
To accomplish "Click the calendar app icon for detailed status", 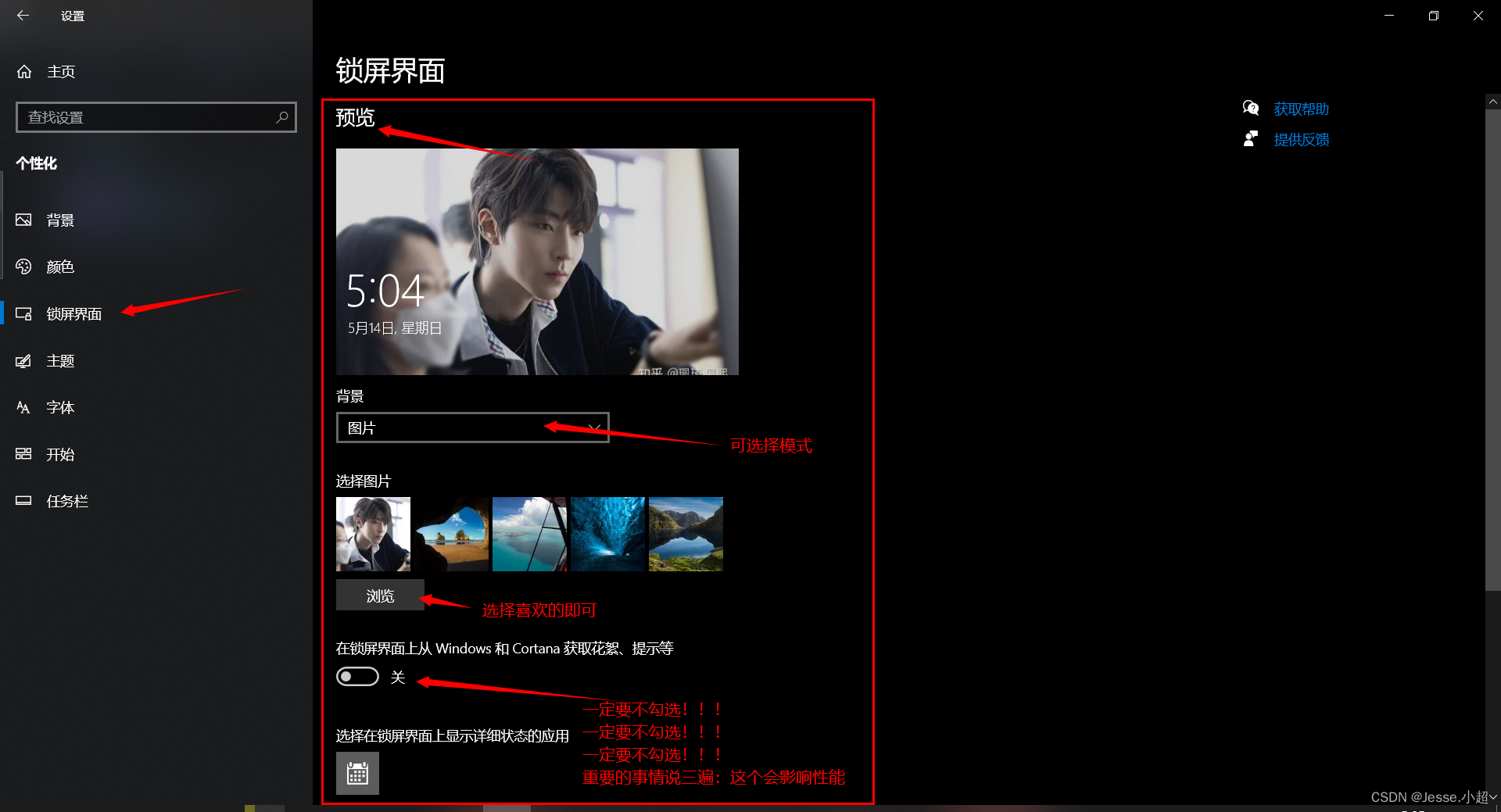I will point(357,773).
